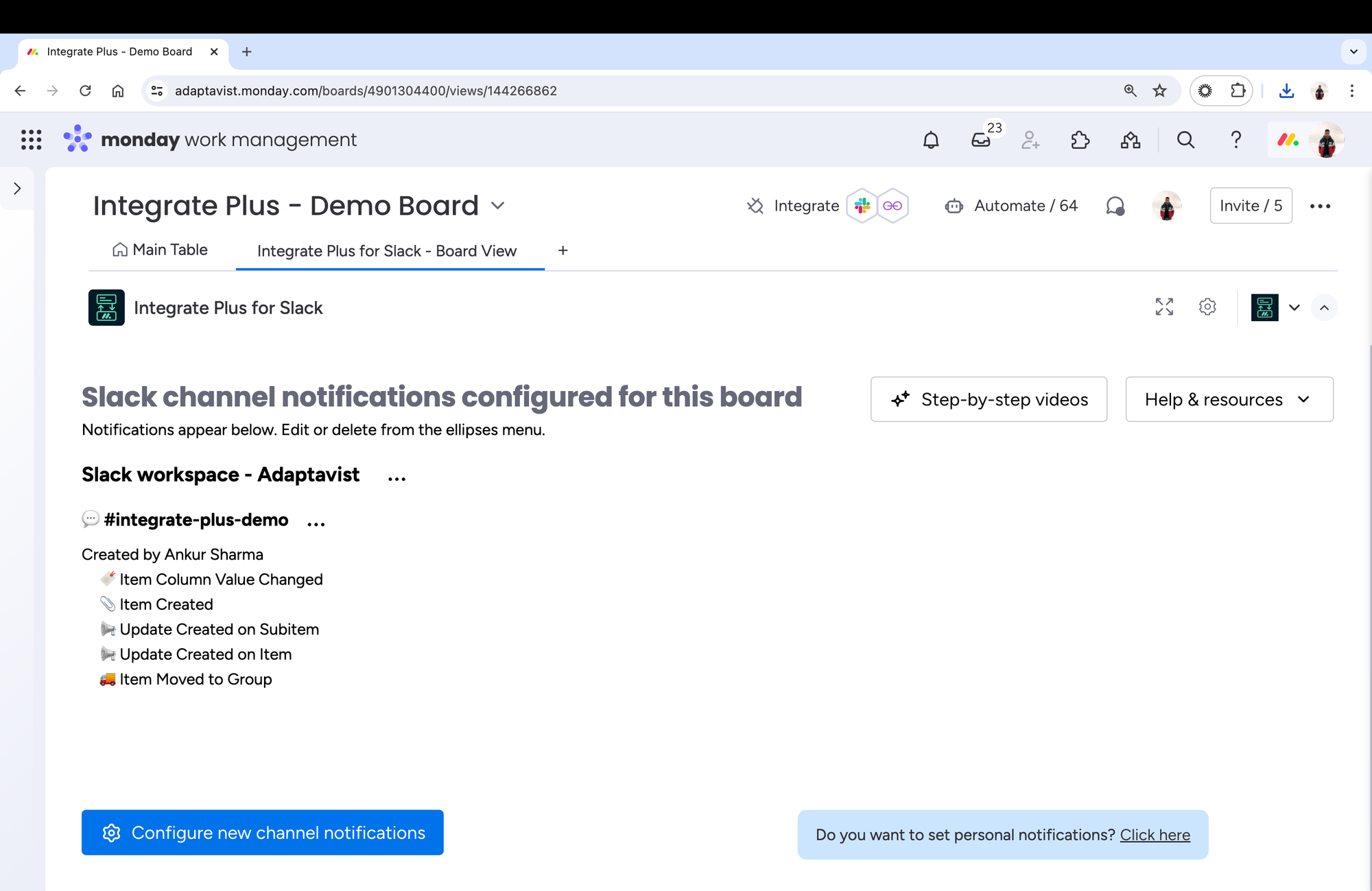1372x891 pixels.
Task: Open the board discussion chat icon
Action: click(x=1115, y=206)
